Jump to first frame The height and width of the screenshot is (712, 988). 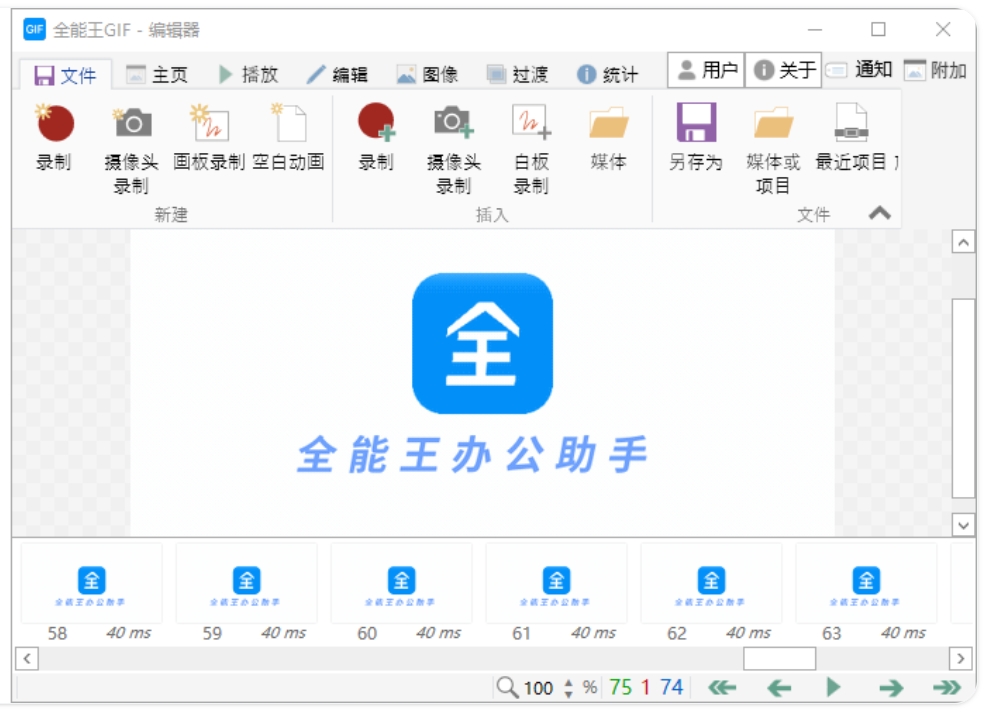(x=722, y=687)
